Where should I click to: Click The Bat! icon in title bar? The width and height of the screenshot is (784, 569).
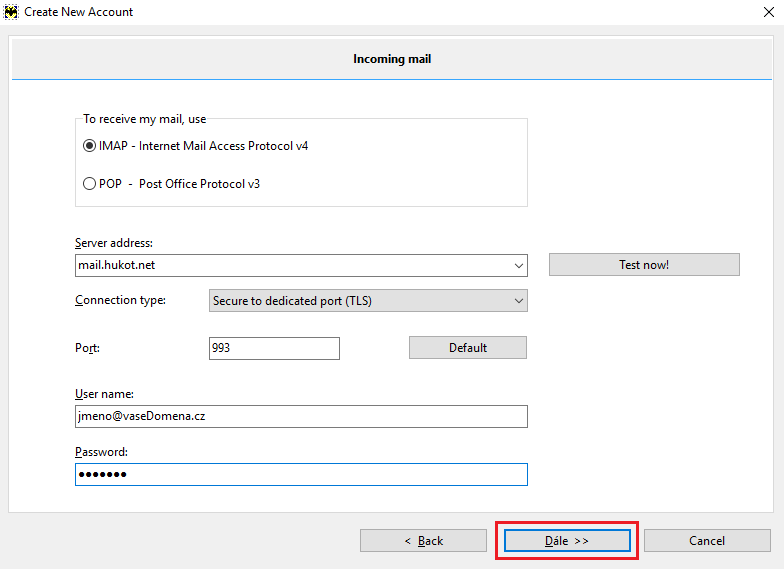tap(12, 12)
